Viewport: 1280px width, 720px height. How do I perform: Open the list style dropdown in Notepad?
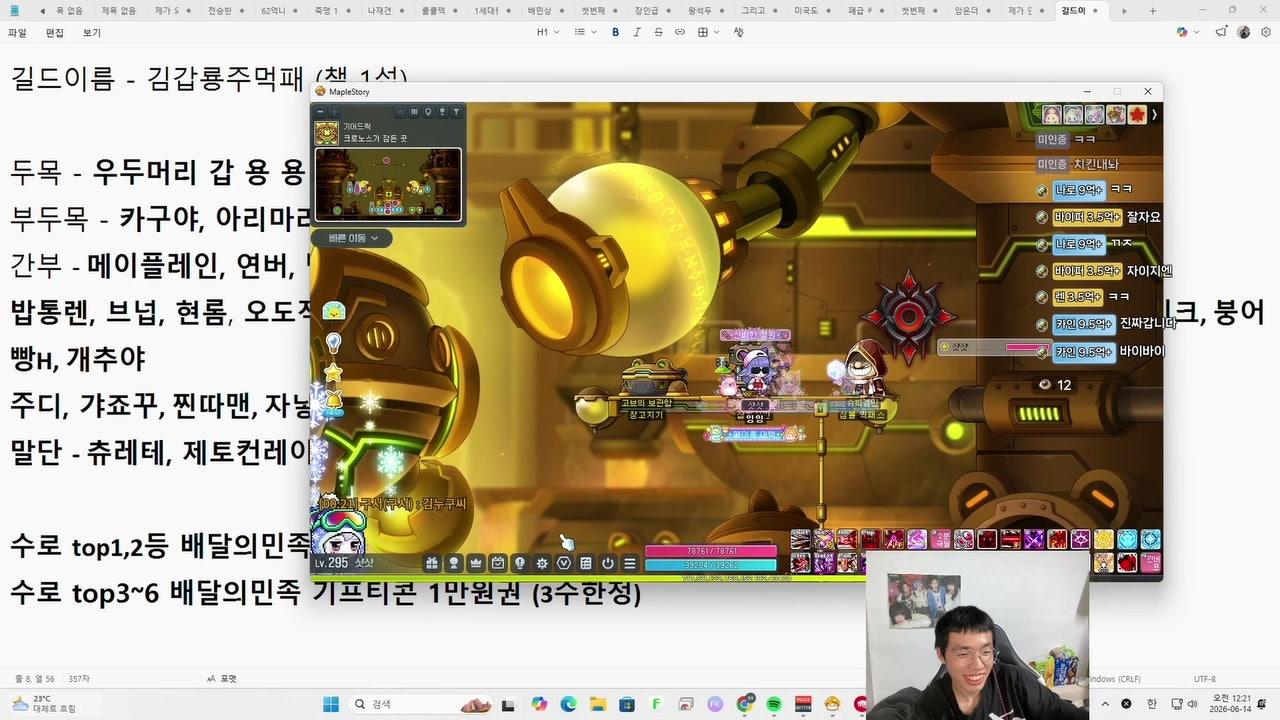[x=585, y=32]
